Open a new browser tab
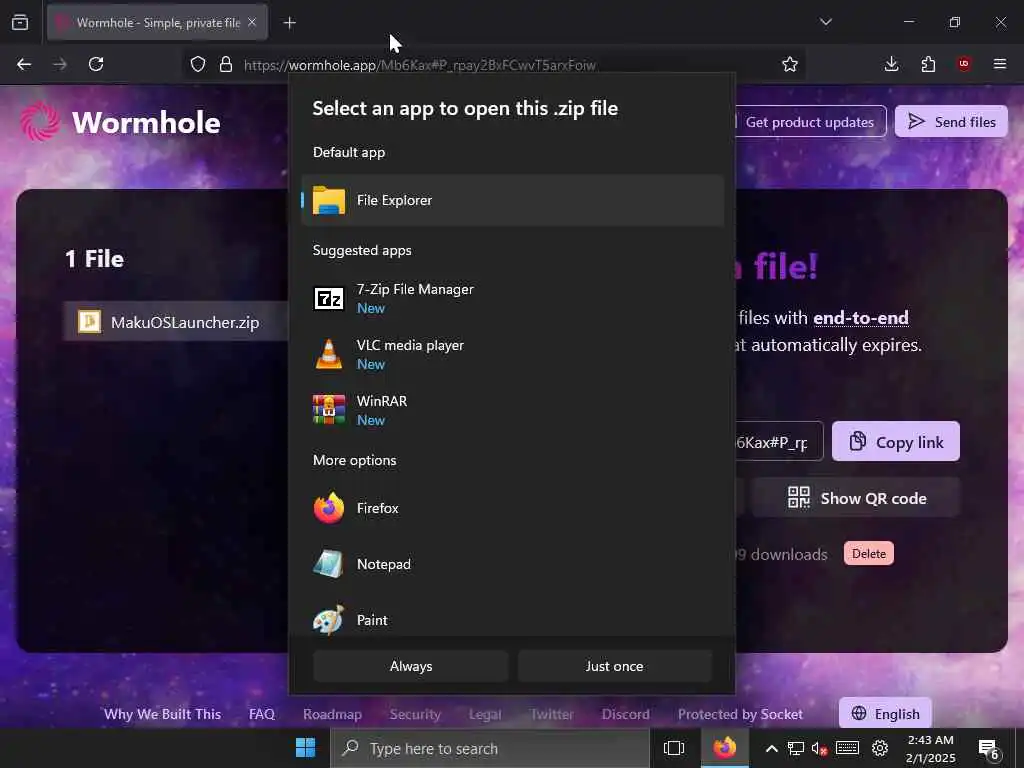Screen dimensions: 1024x768 coord(289,23)
